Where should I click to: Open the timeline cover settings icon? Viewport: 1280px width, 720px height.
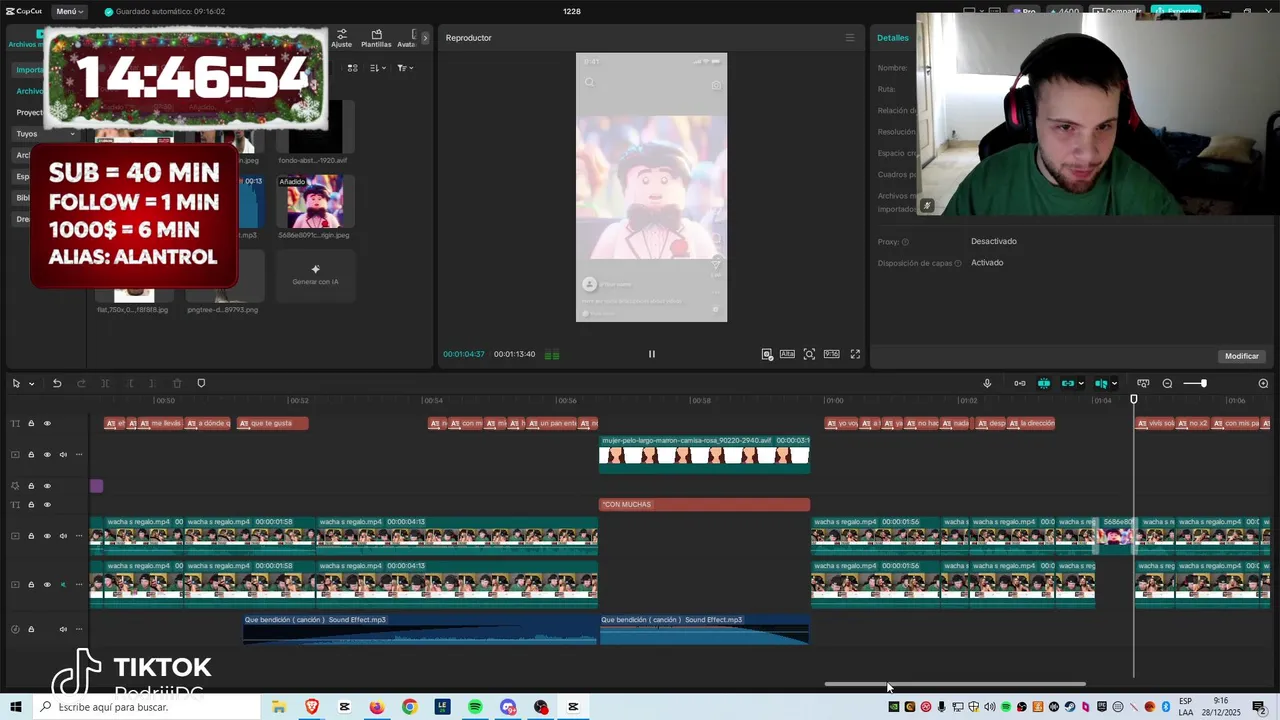tap(1143, 383)
